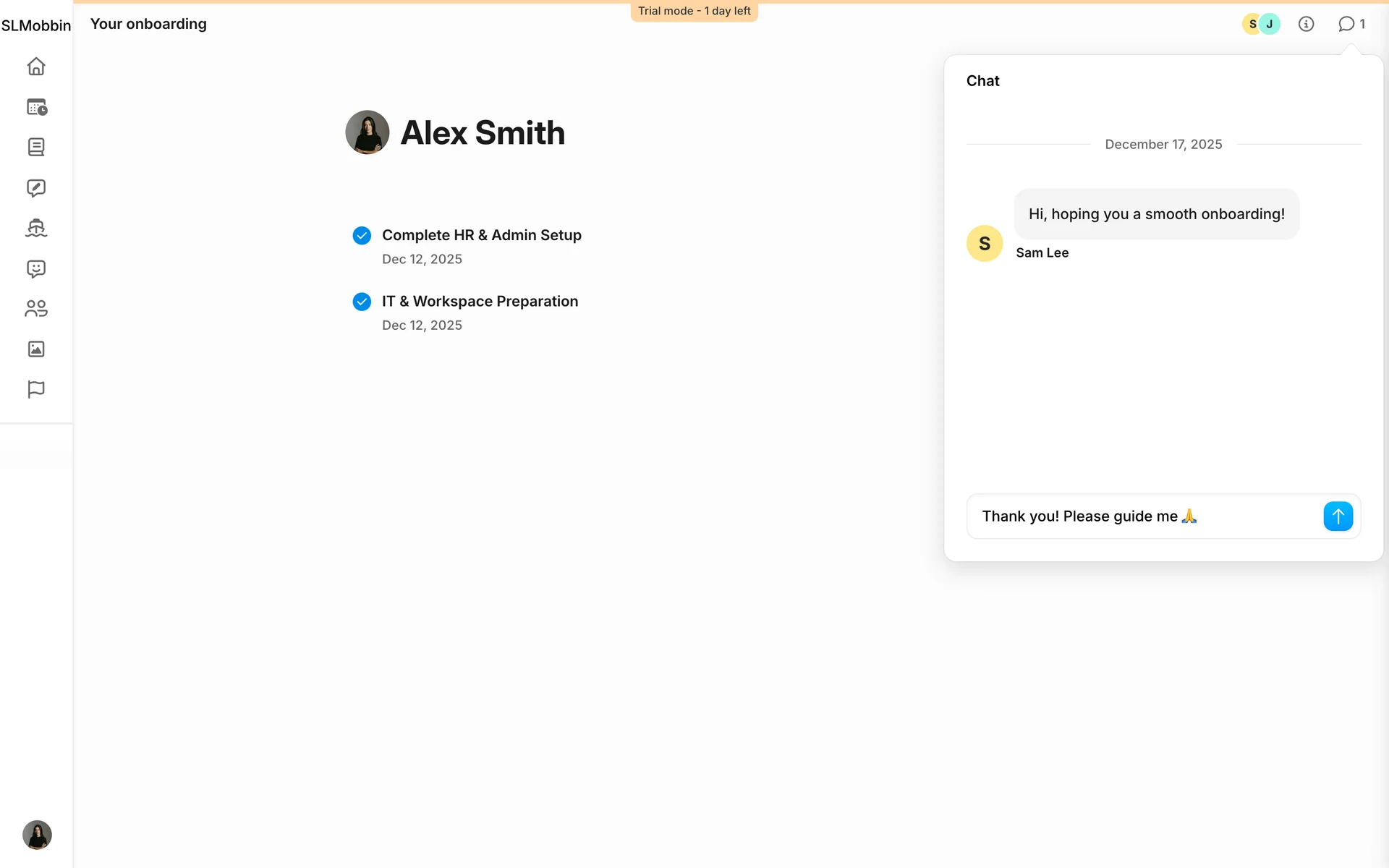Click the S and J member avatars
Image resolution: width=1389 pixels, height=868 pixels.
point(1261,24)
